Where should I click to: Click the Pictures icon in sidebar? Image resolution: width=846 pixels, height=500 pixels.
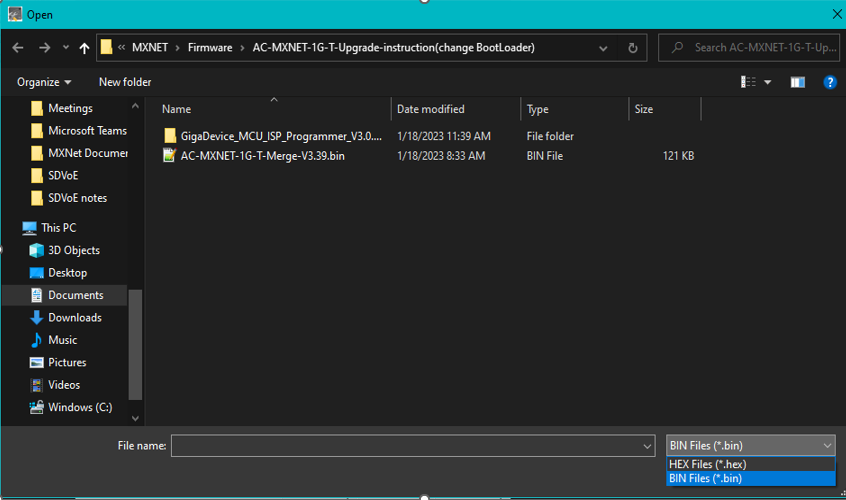pos(37,362)
